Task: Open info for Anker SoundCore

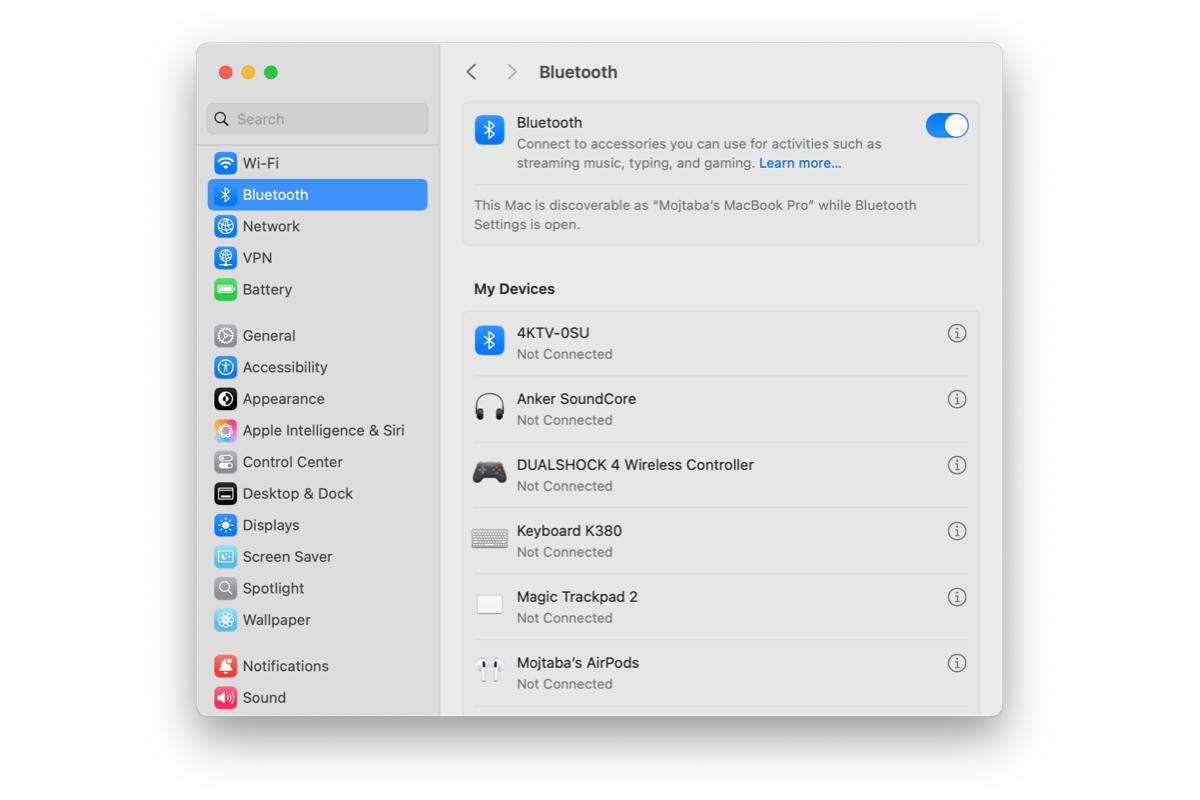Action: point(957,399)
